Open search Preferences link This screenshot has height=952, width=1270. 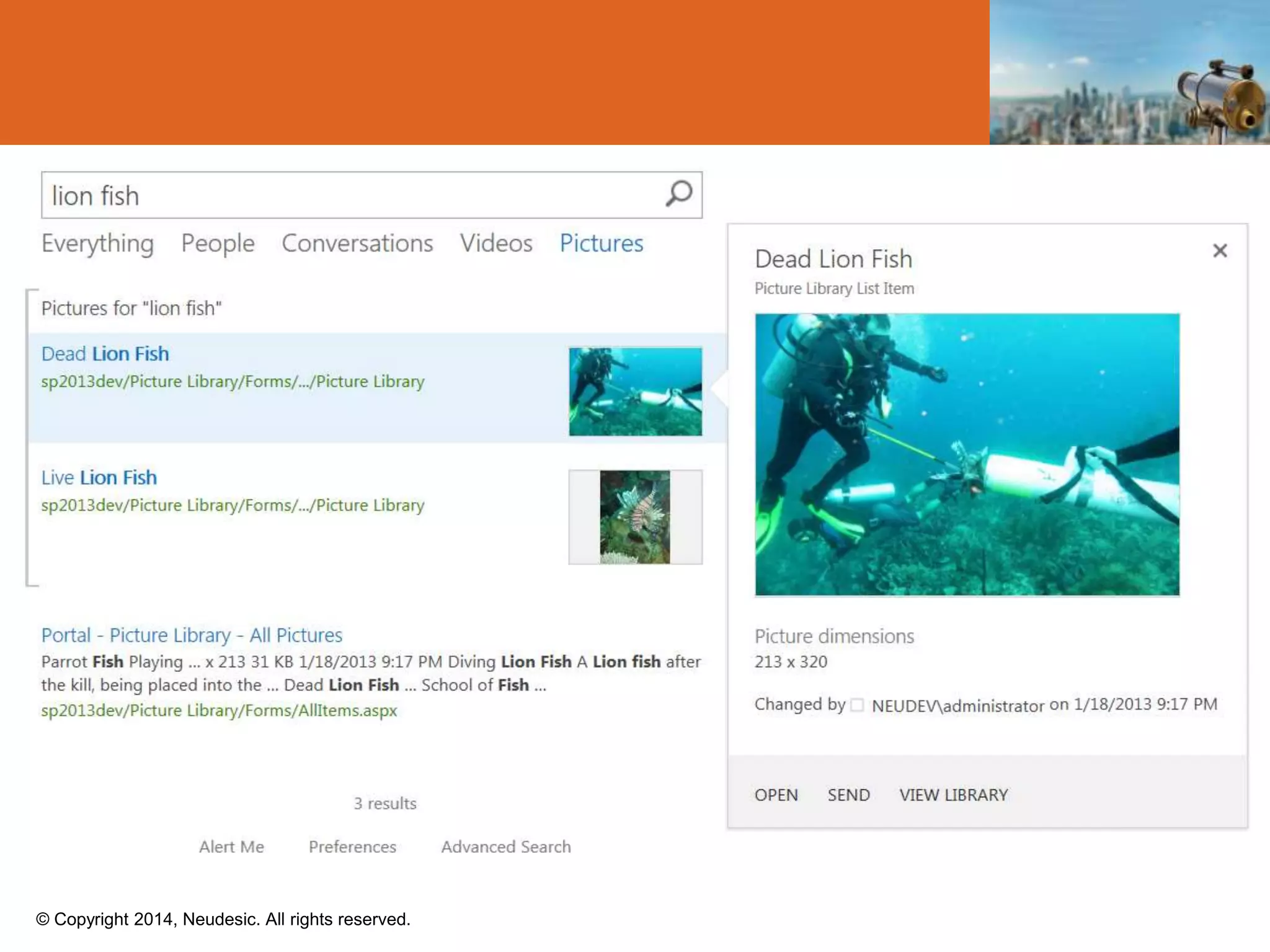point(352,847)
